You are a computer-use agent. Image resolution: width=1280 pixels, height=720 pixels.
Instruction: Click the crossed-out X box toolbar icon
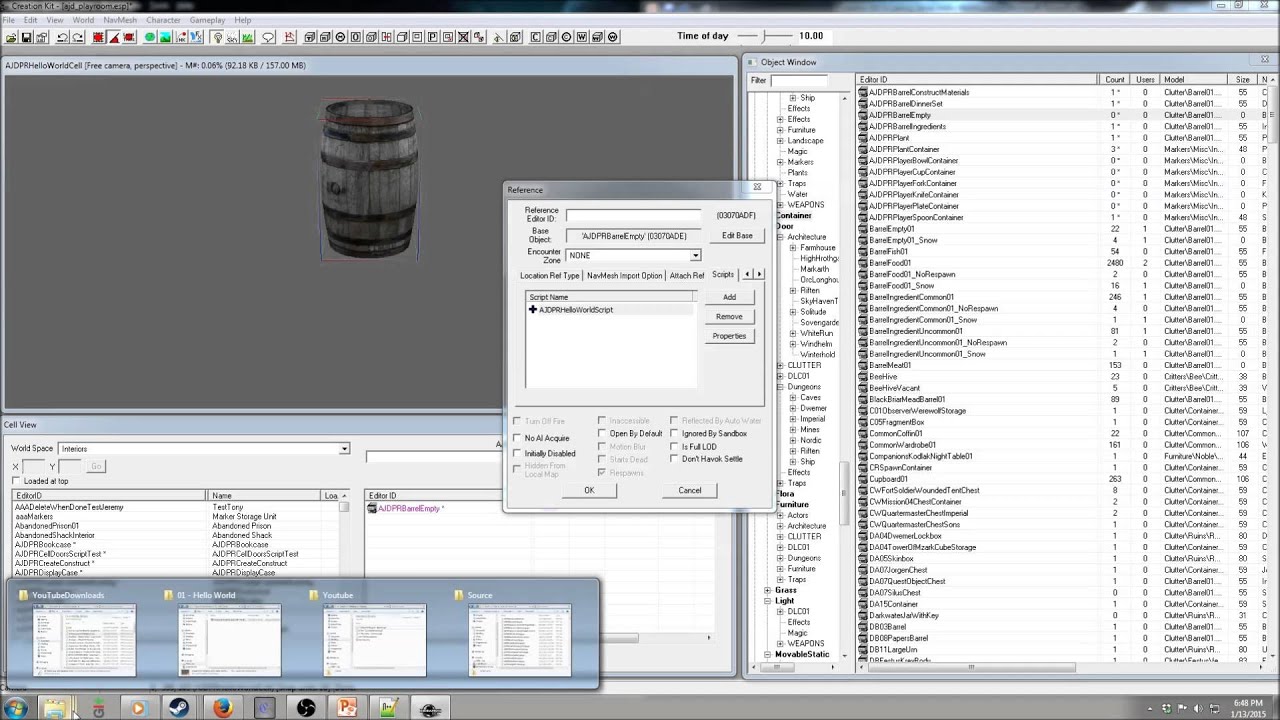click(x=463, y=37)
